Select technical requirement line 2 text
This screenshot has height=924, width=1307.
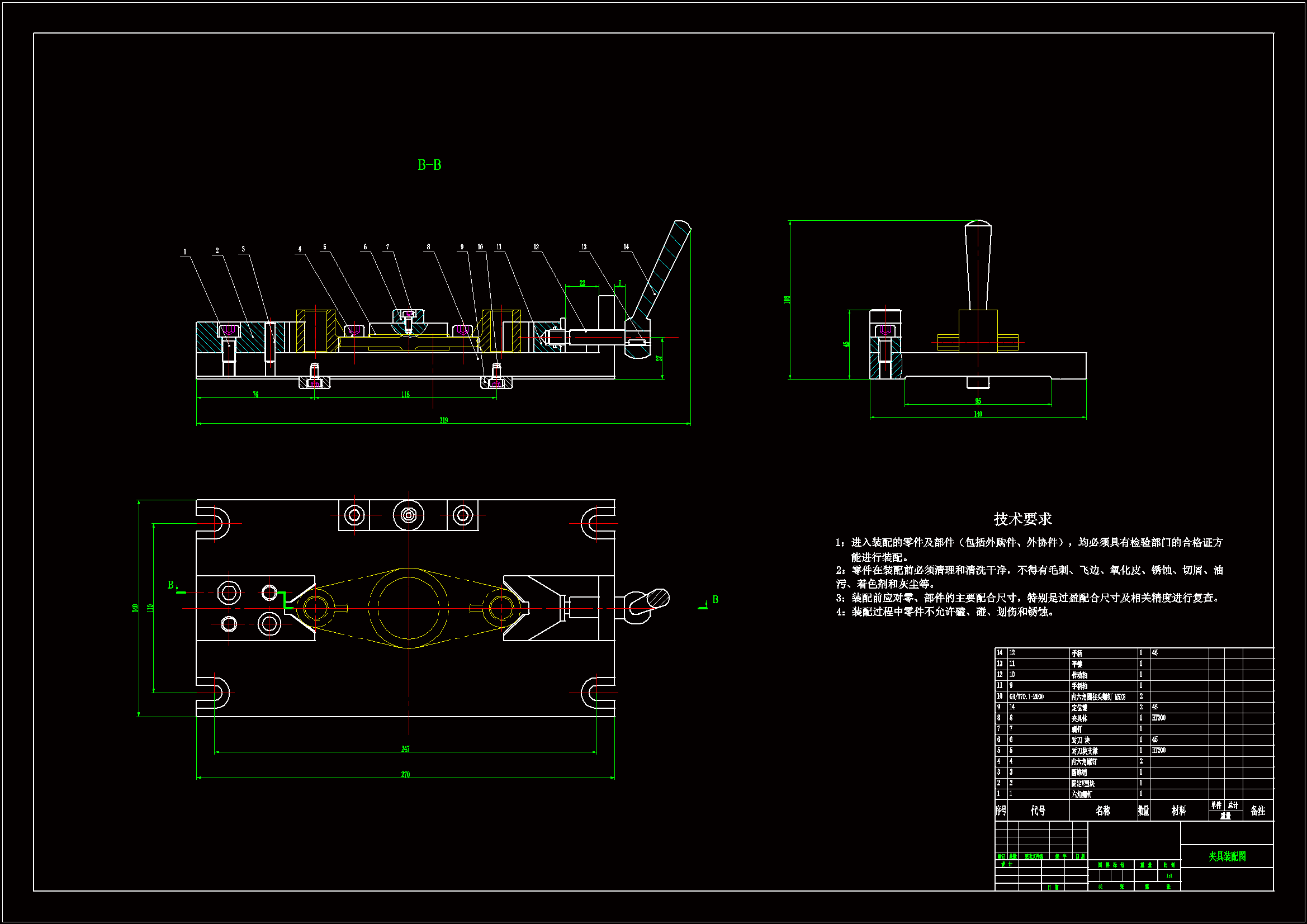coord(1029,577)
